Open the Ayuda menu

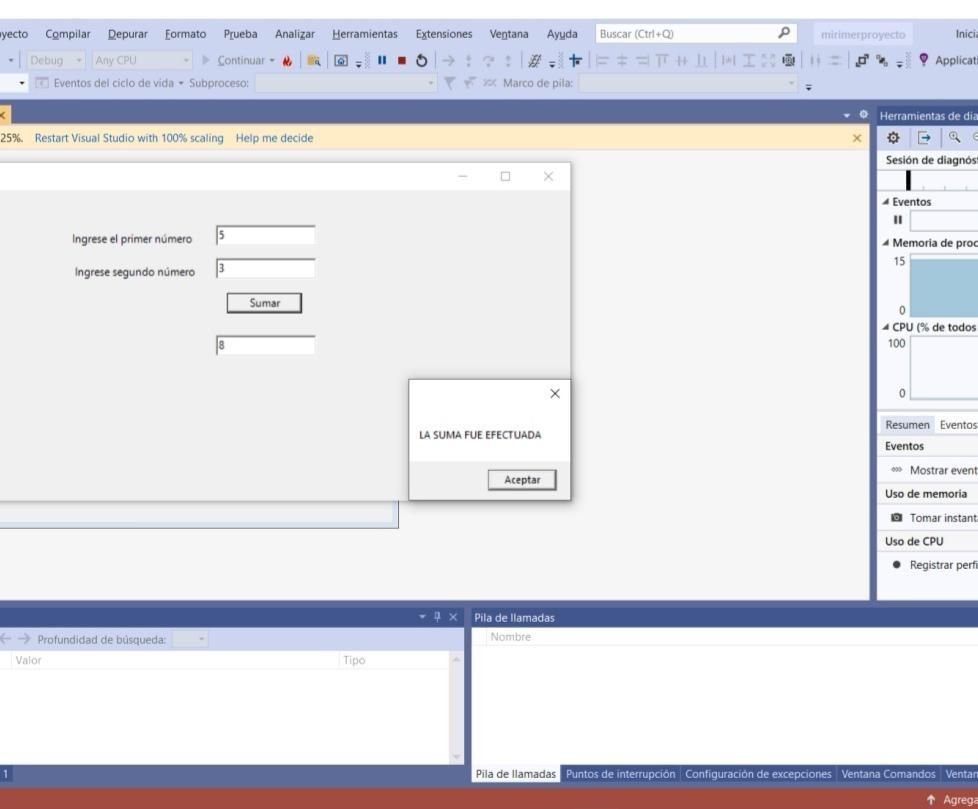562,34
